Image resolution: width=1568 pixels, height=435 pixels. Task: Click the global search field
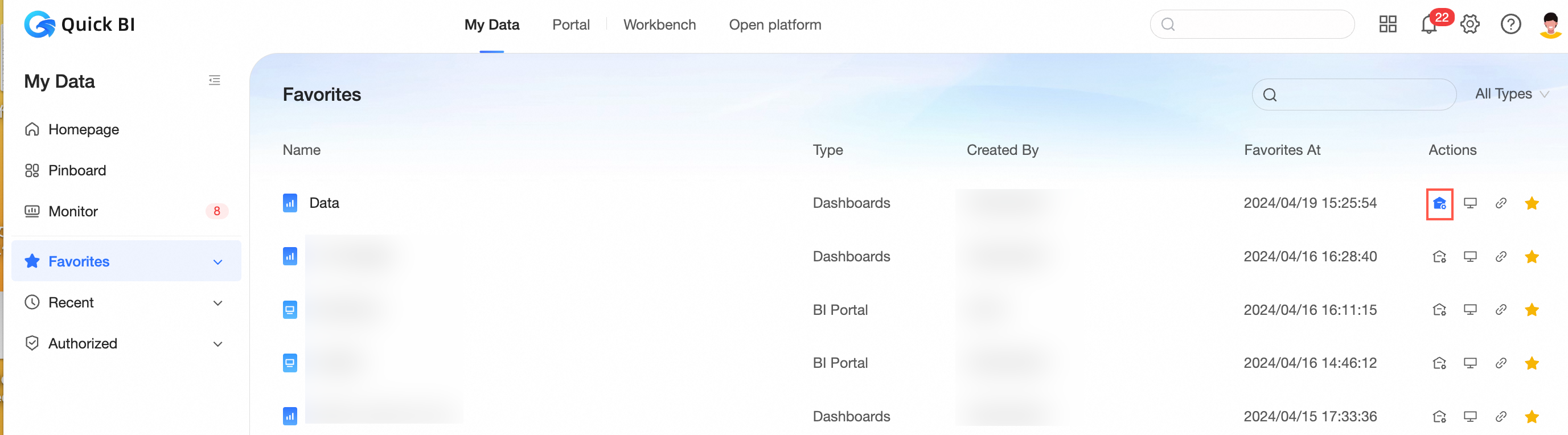1251,24
